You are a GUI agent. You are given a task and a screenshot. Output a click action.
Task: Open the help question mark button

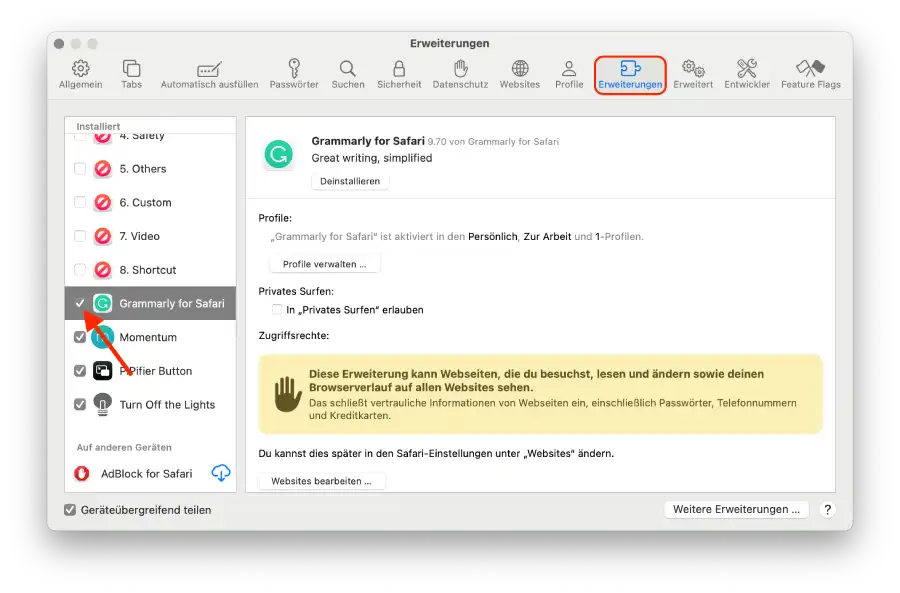(827, 509)
